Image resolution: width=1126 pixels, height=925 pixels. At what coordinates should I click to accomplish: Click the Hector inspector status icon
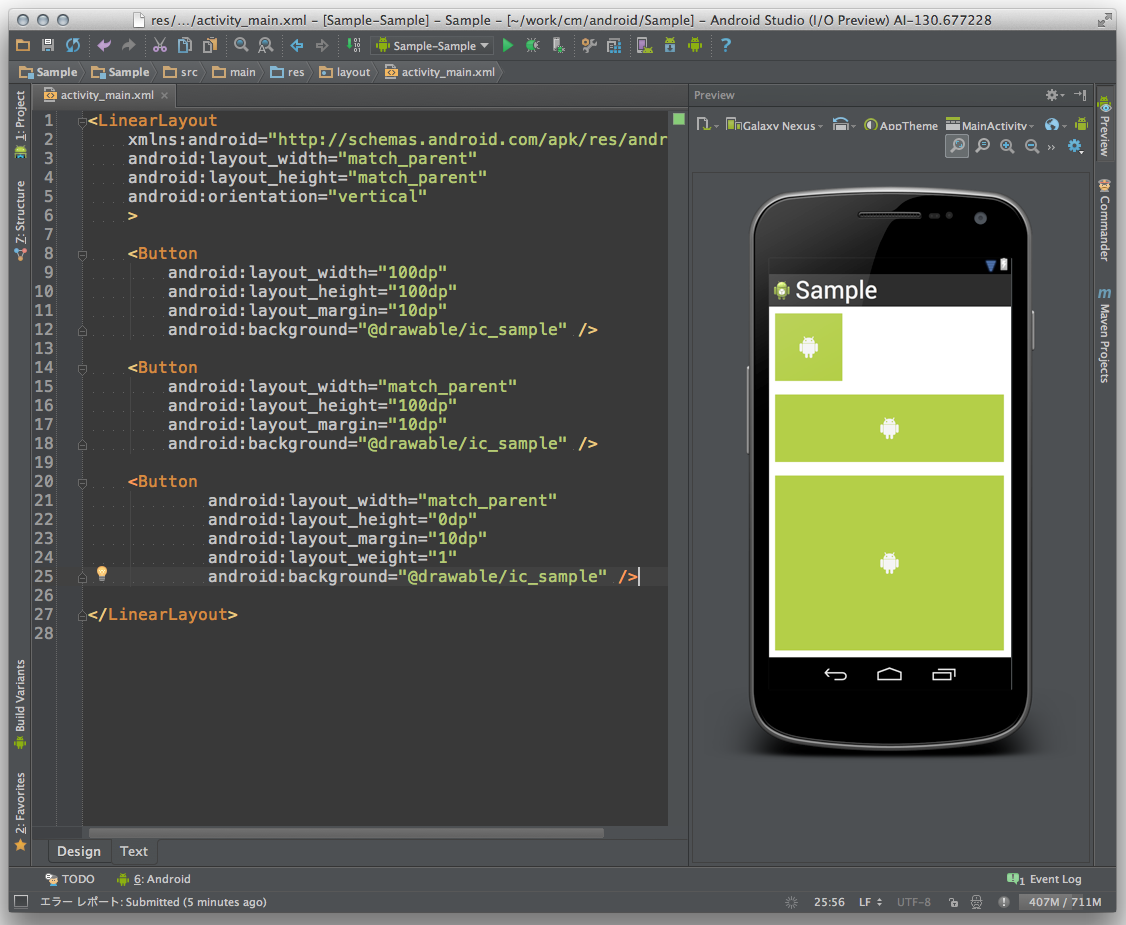(x=977, y=901)
